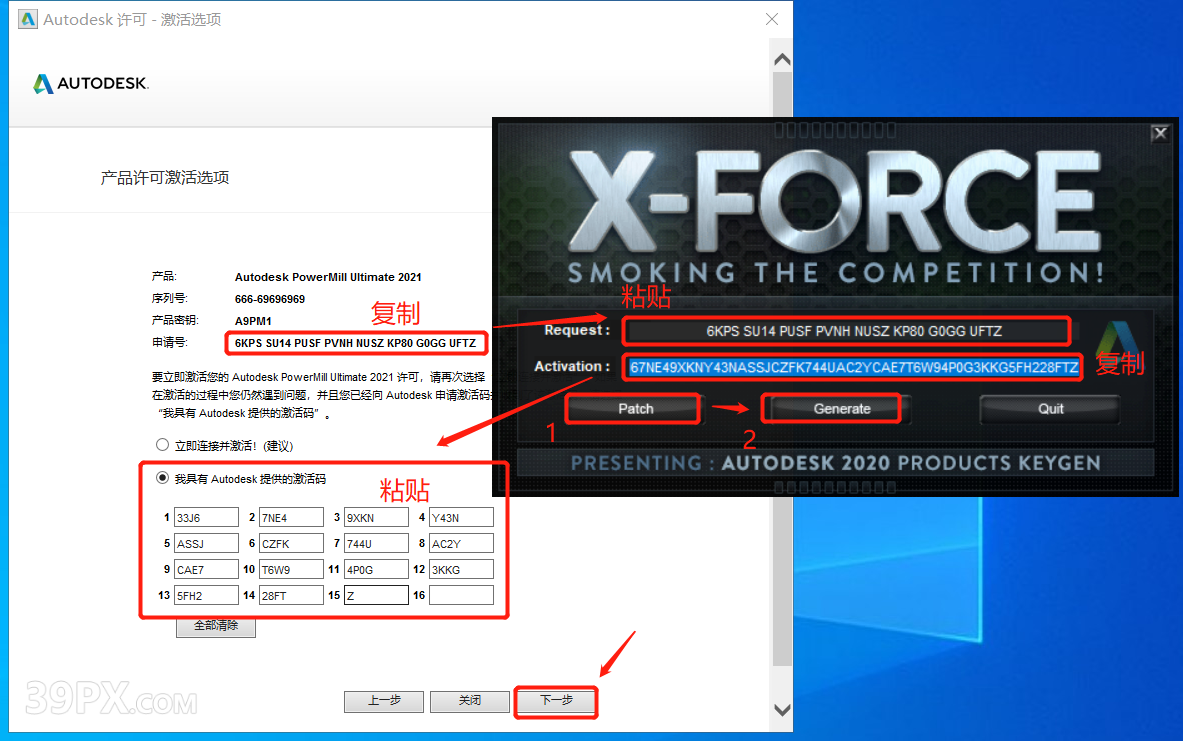This screenshot has width=1183, height=741.
Task: Click activation code field 6 containing CZFK
Action: pyautogui.click(x=291, y=543)
